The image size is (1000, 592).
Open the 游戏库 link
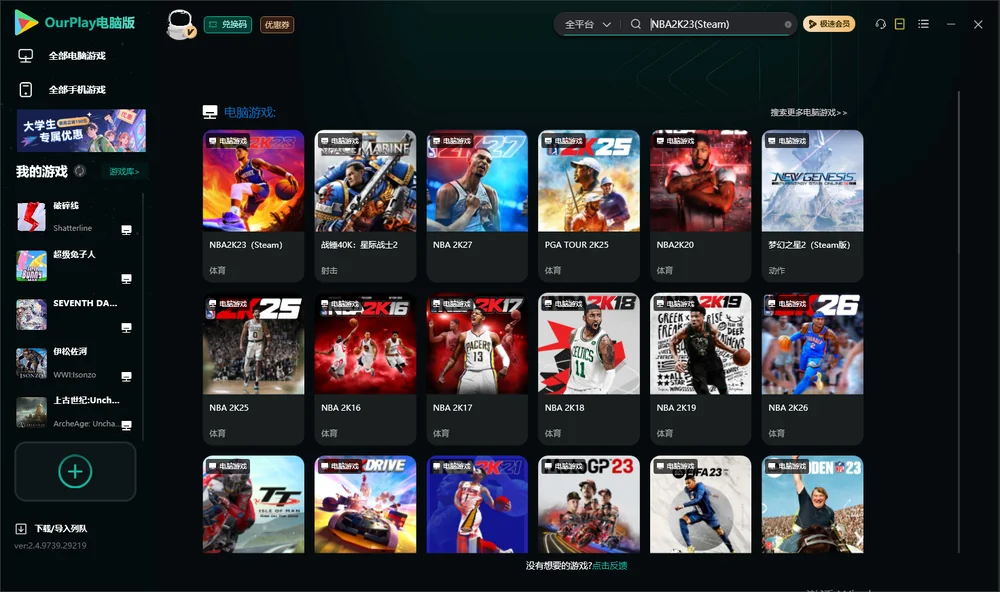(124, 172)
